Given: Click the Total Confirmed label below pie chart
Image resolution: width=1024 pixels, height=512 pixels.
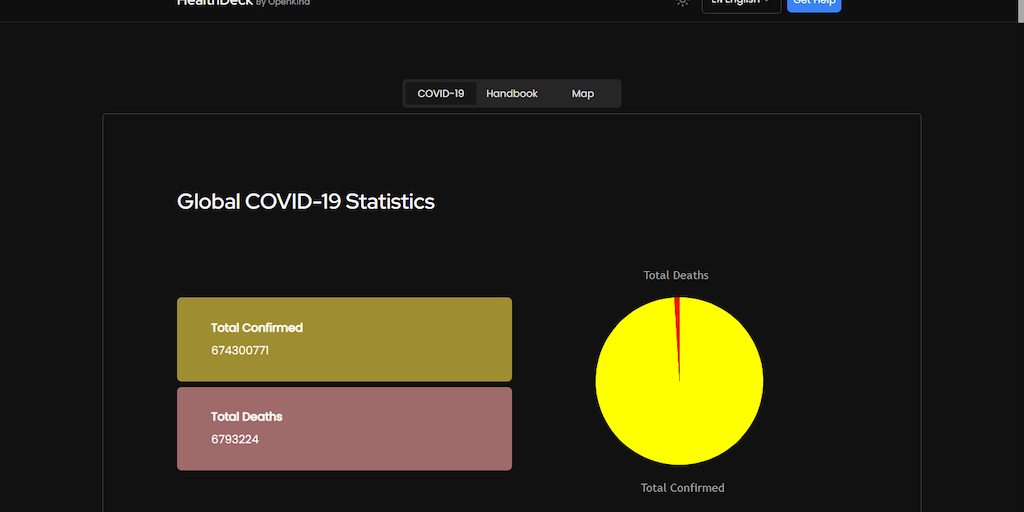Looking at the screenshot, I should (682, 488).
